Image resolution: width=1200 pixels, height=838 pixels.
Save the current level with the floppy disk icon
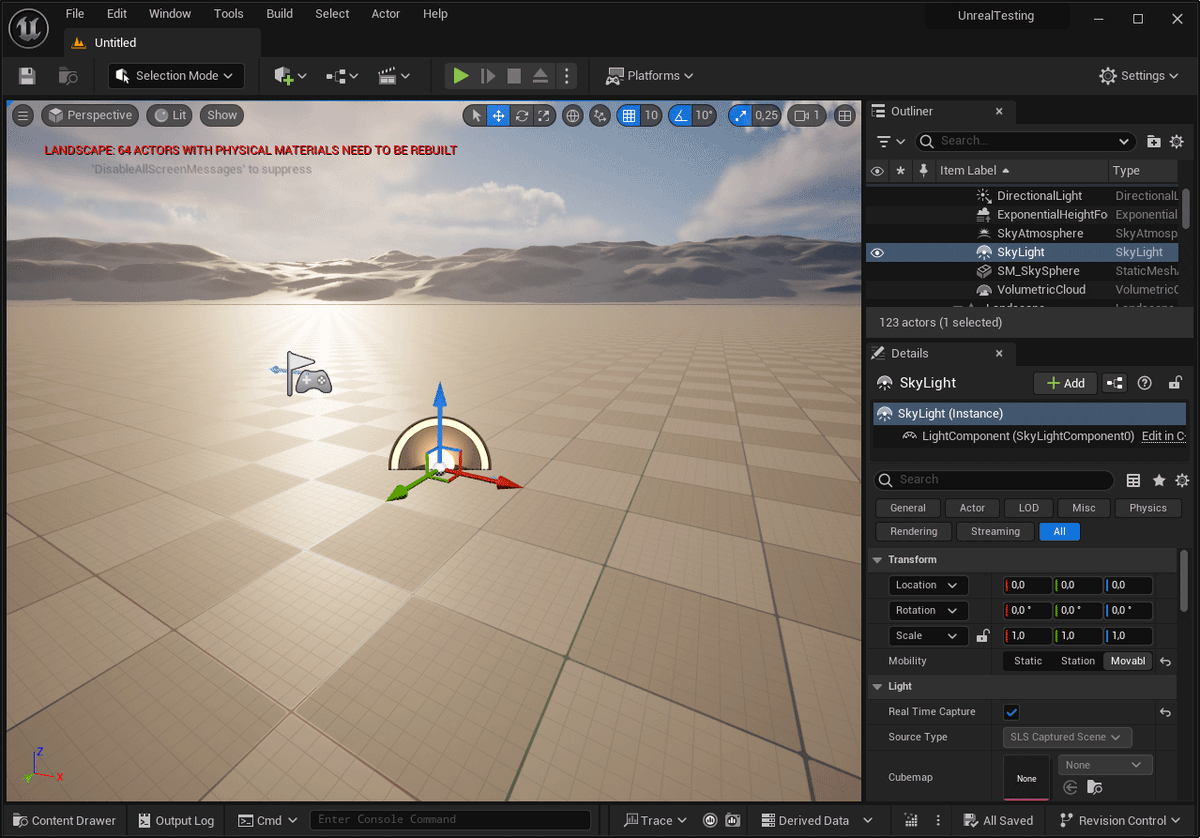27,76
